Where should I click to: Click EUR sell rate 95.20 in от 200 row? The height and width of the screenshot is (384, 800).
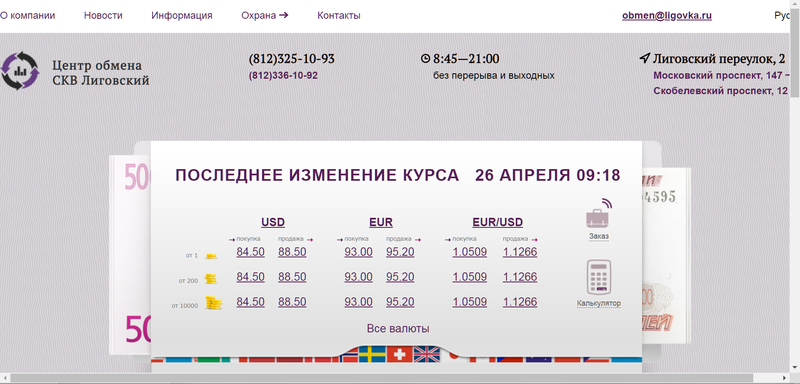tap(401, 277)
